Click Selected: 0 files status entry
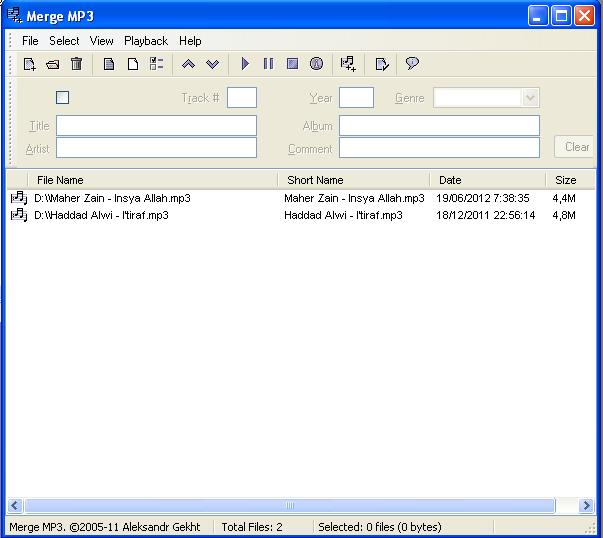This screenshot has width=603, height=538. click(380, 527)
